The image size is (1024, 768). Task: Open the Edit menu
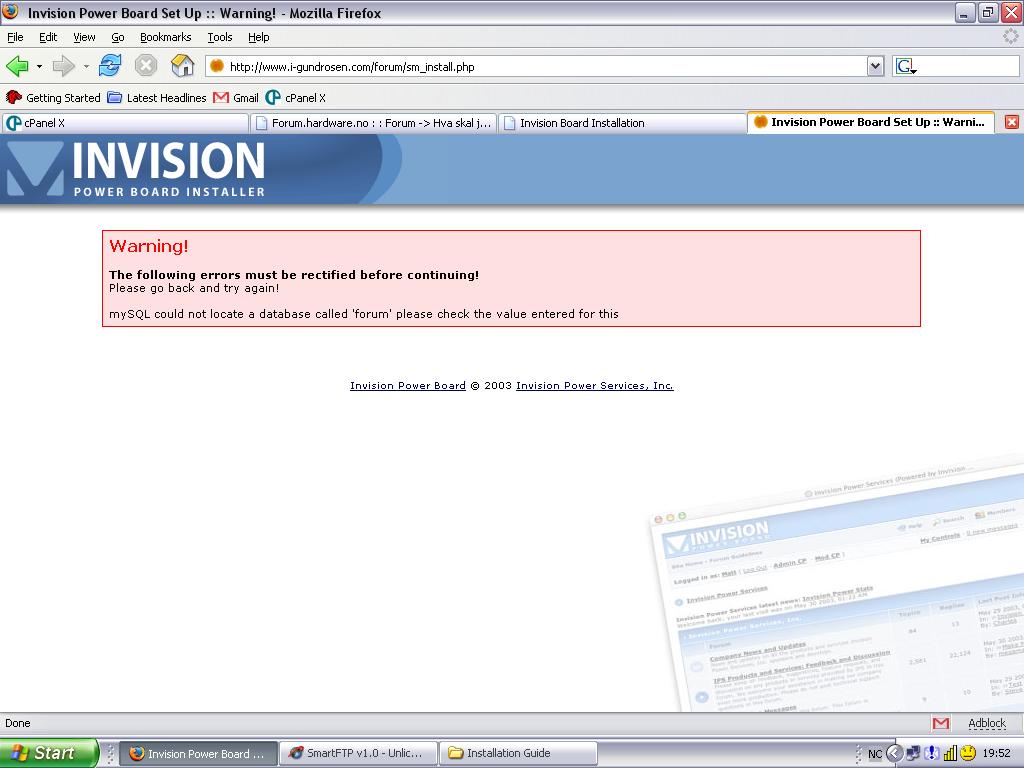[48, 37]
